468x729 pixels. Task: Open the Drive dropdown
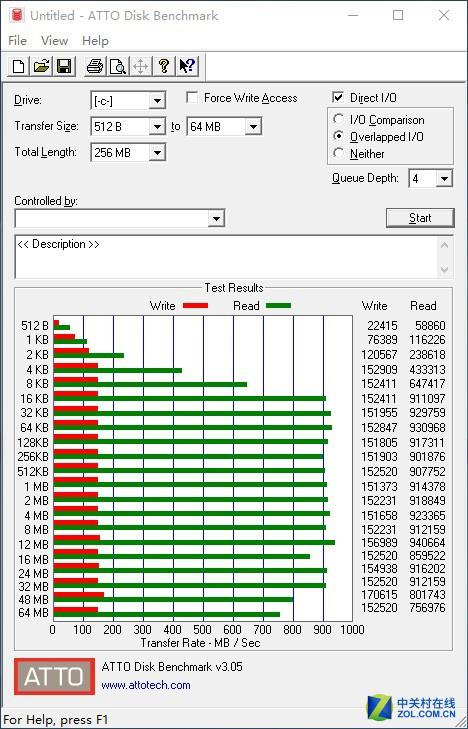(x=158, y=100)
